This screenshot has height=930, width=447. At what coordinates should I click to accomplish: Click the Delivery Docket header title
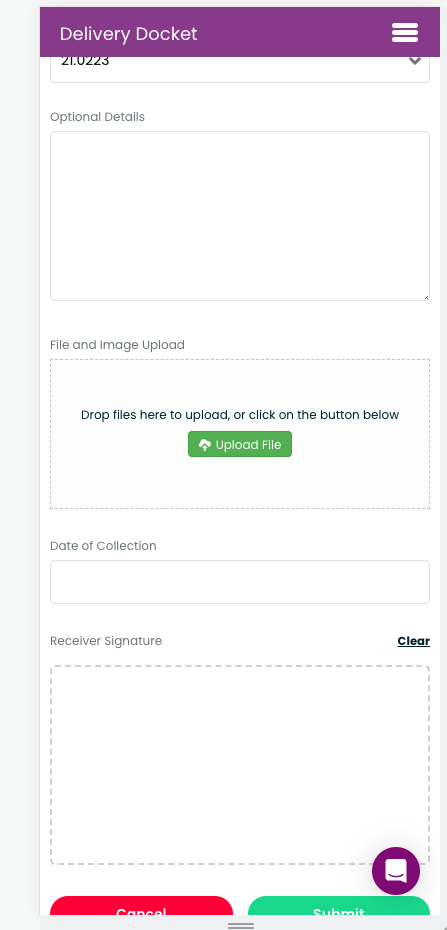point(129,34)
